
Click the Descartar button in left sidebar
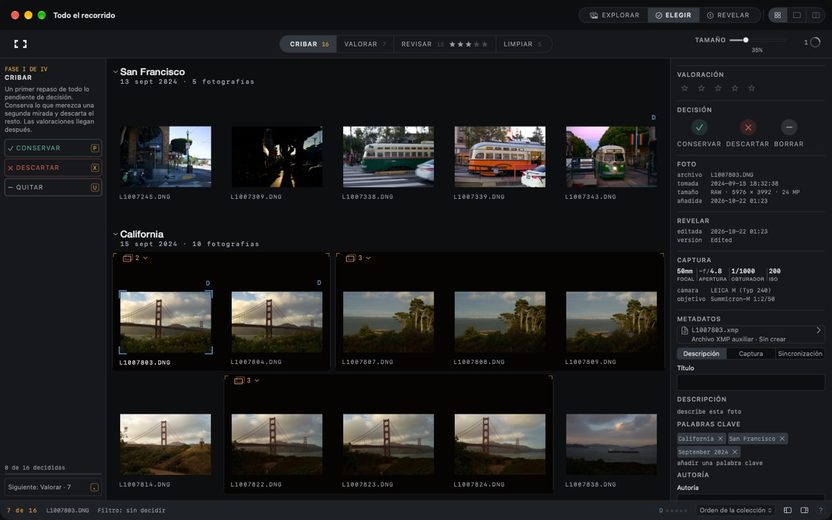53,168
